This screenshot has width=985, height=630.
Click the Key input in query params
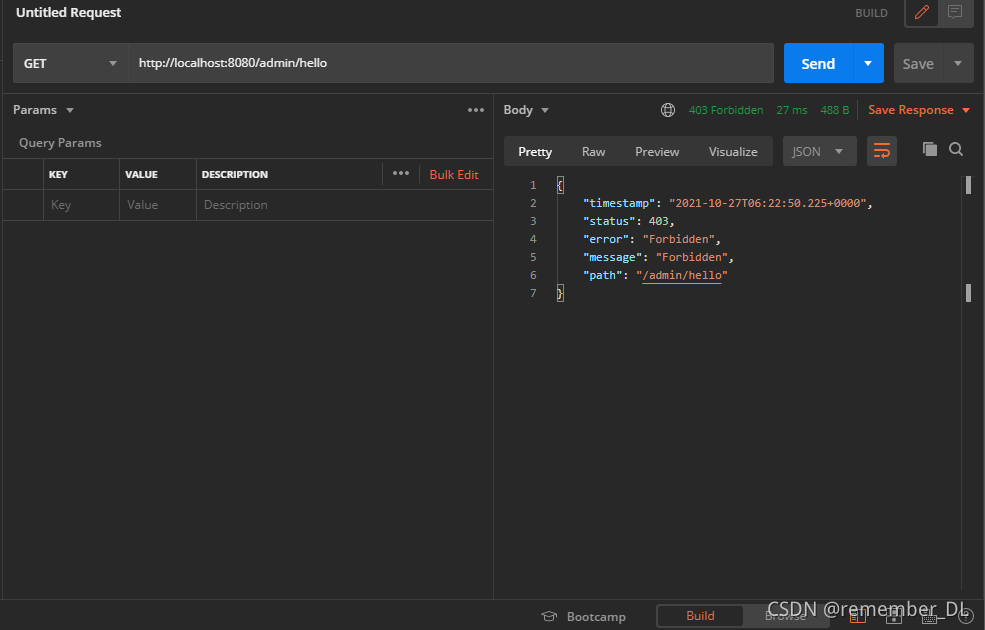(x=81, y=205)
